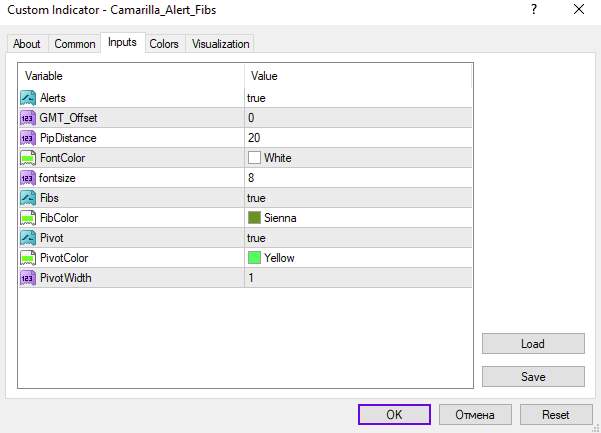The width and height of the screenshot is (601, 433).
Task: Click the PipDistance integer type icon
Action: coord(28,138)
